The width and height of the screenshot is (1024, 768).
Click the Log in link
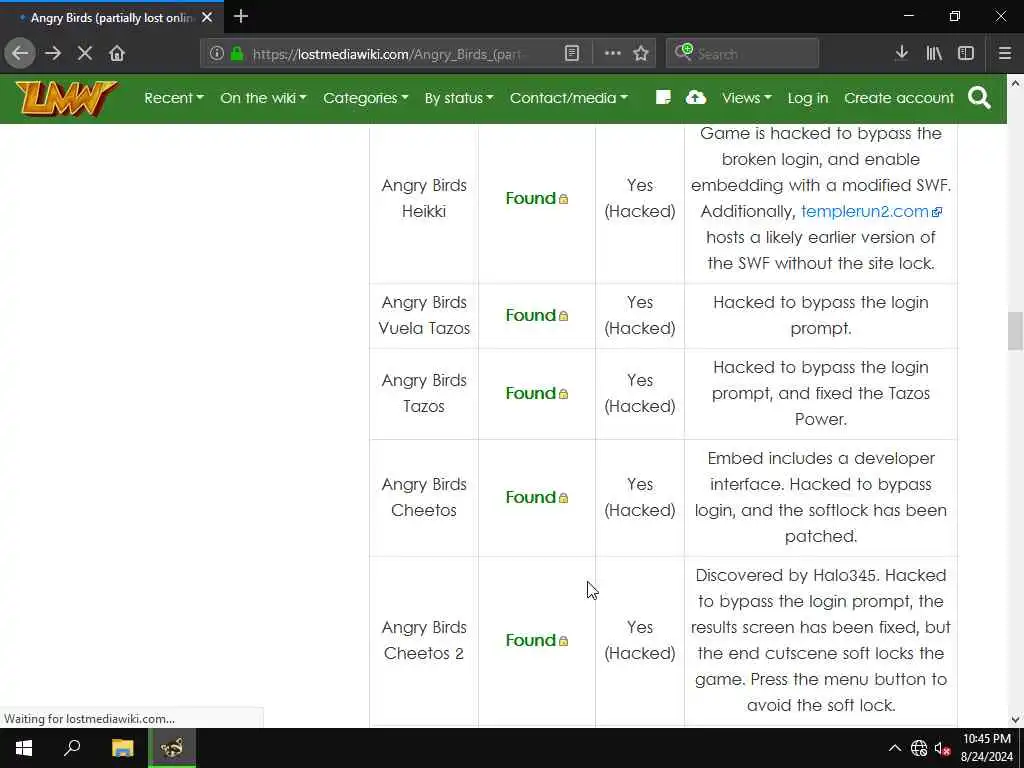808,98
